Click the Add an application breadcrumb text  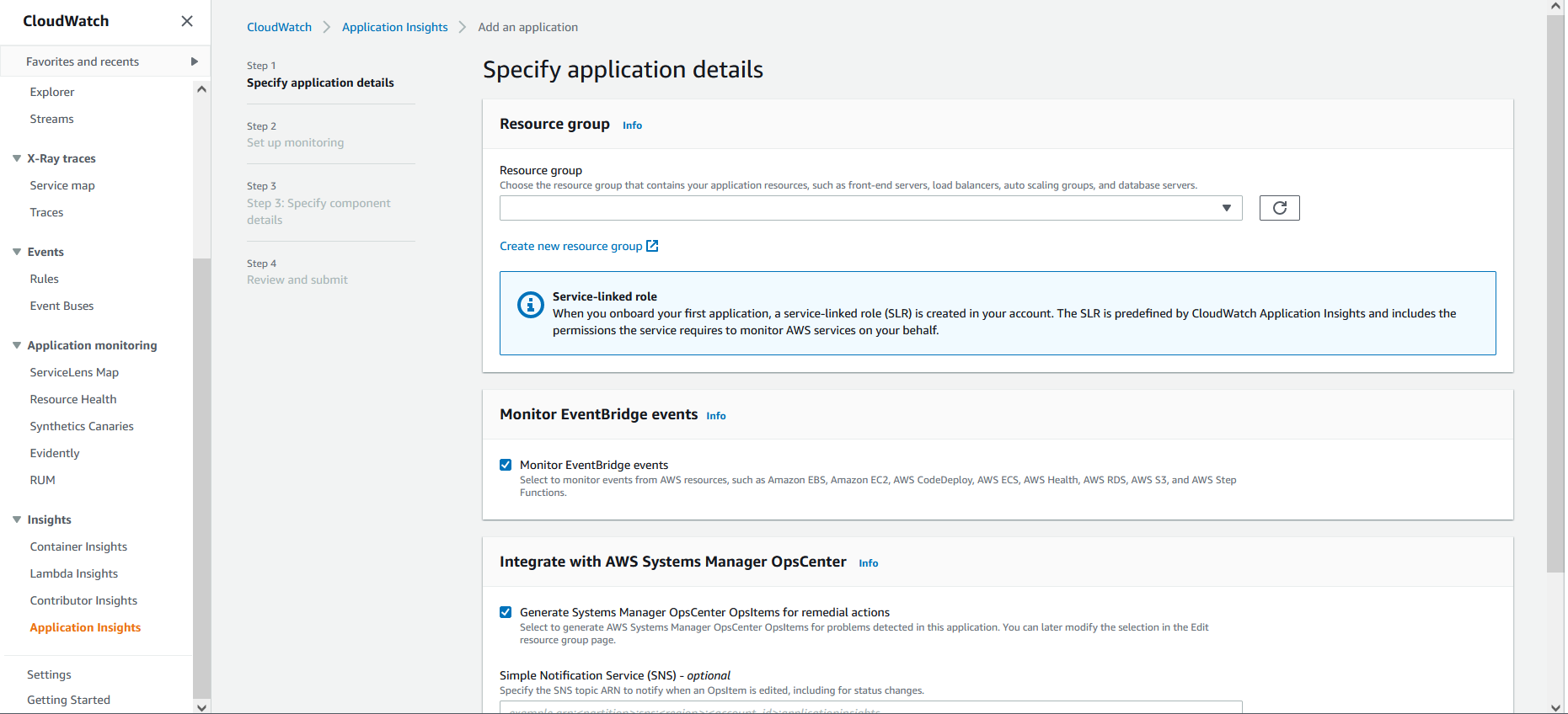pyautogui.click(x=527, y=27)
